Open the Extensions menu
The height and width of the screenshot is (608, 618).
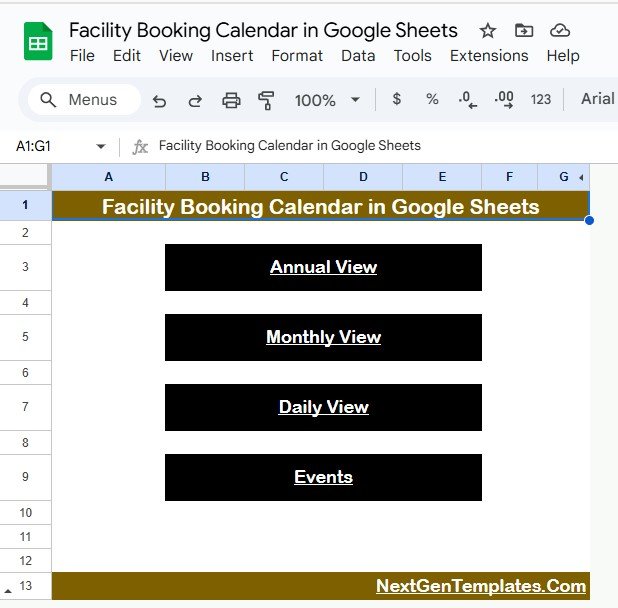(489, 56)
